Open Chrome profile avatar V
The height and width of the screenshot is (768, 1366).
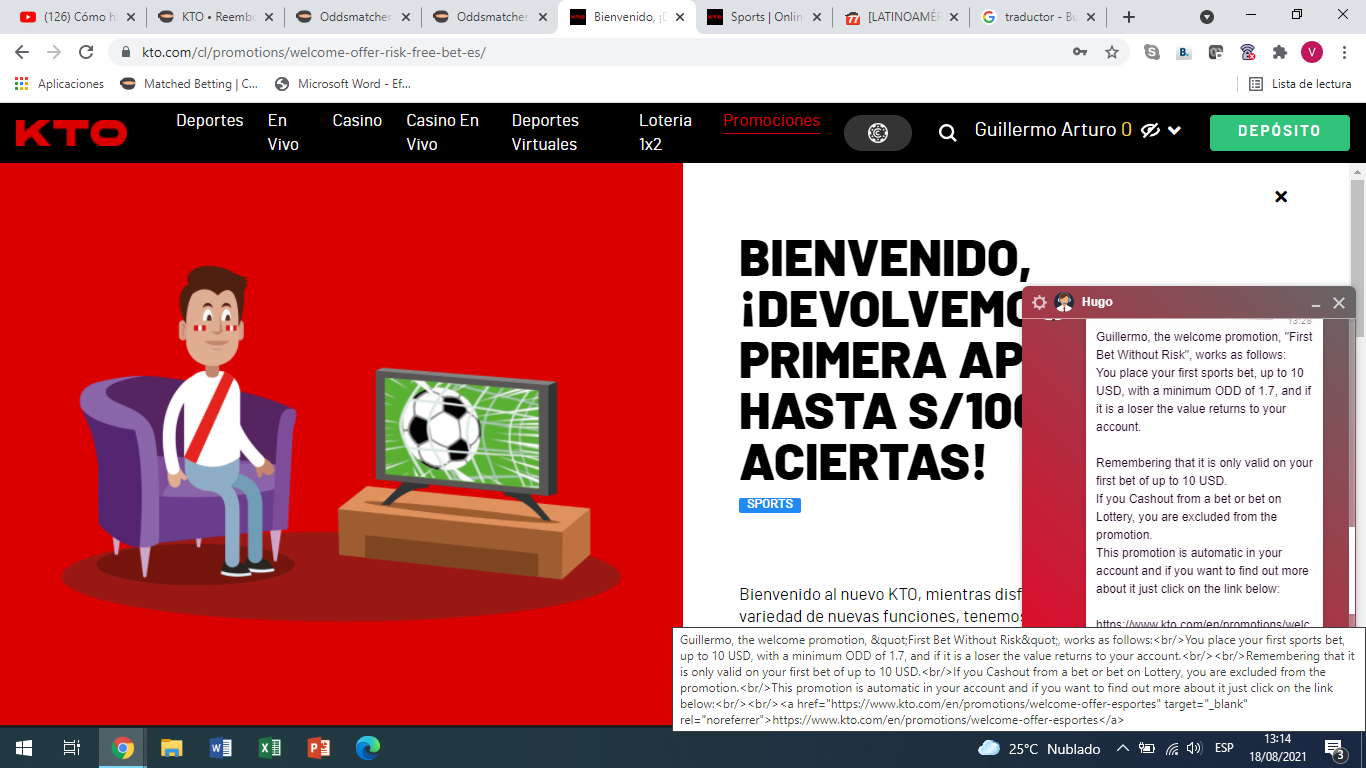coord(1312,52)
